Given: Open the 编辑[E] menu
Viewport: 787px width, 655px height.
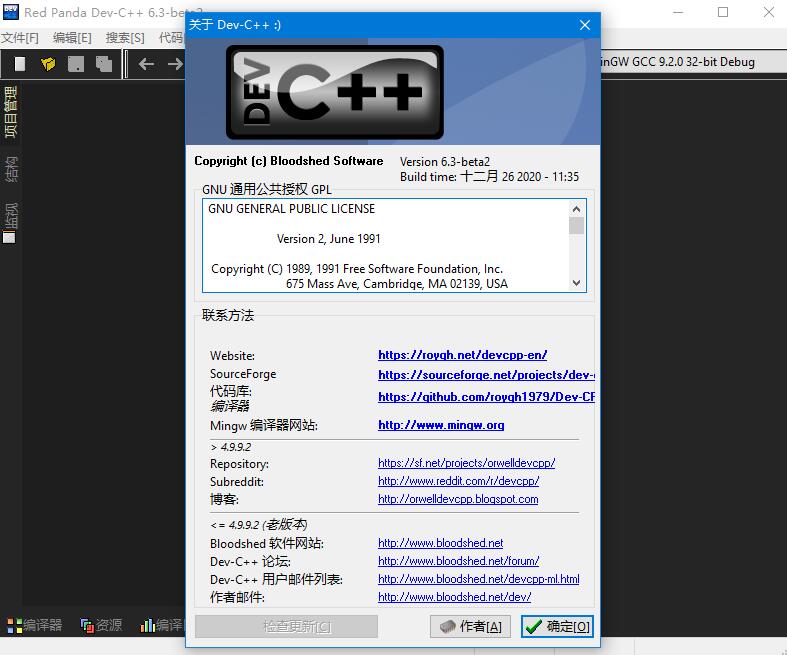Looking at the screenshot, I should click(72, 38).
